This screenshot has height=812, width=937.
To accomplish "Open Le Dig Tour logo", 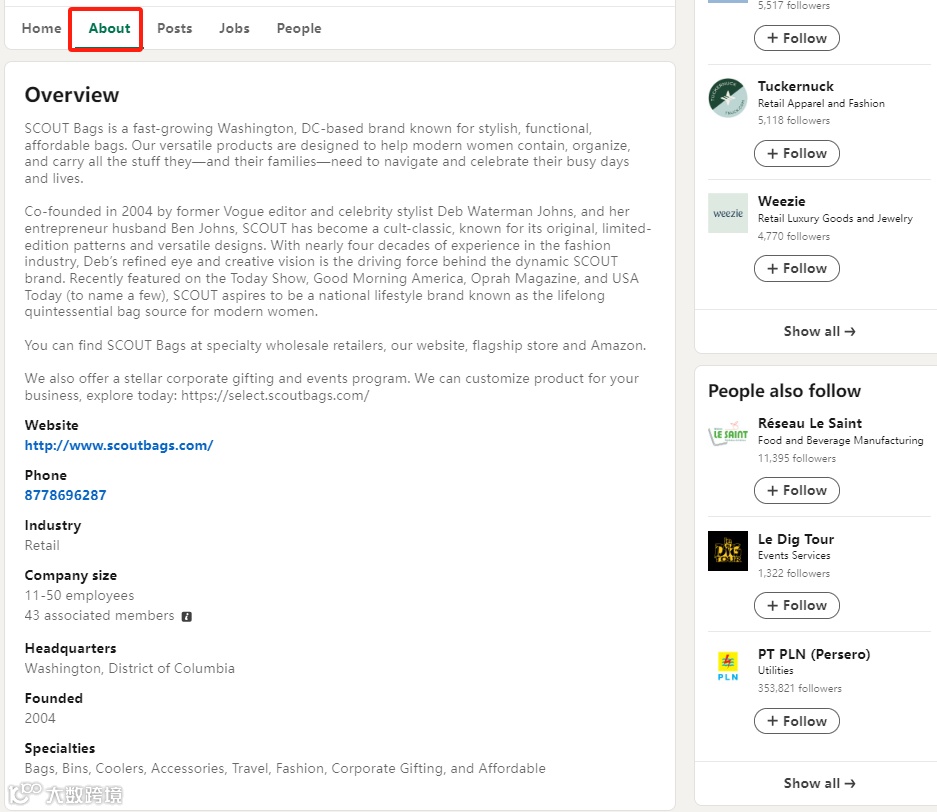I will click(728, 550).
